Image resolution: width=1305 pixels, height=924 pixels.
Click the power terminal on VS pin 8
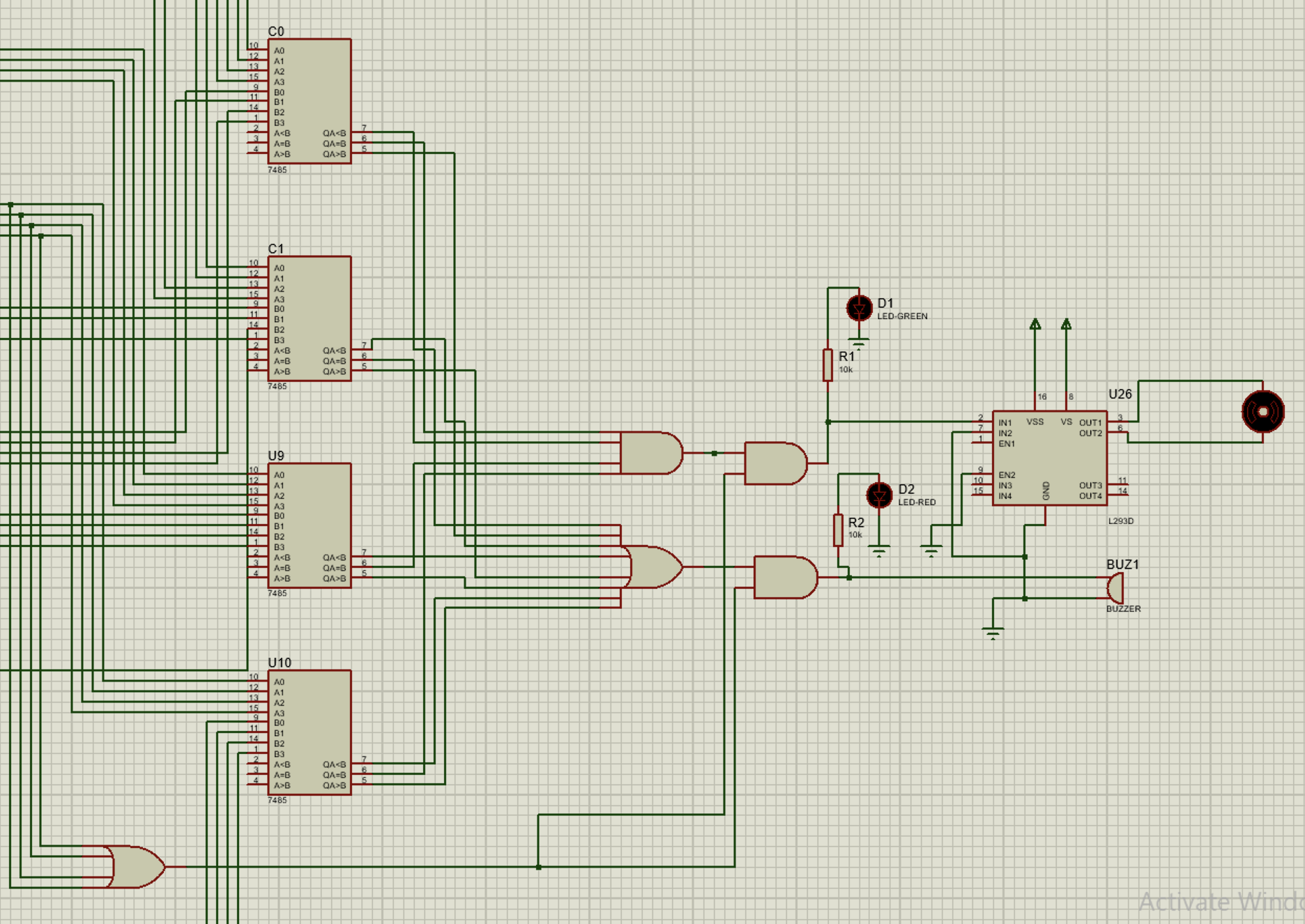tap(1066, 324)
